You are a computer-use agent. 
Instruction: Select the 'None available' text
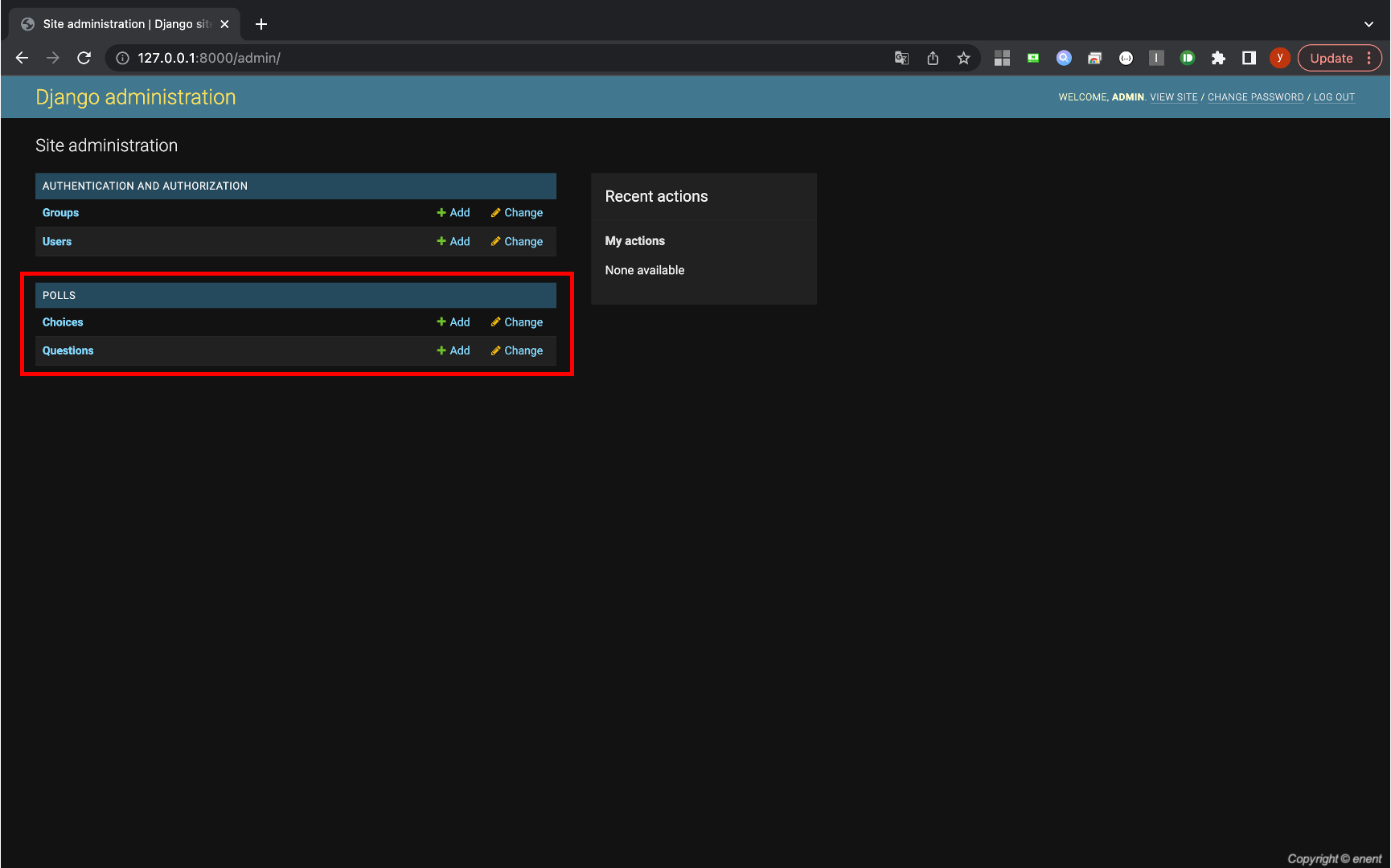(645, 270)
